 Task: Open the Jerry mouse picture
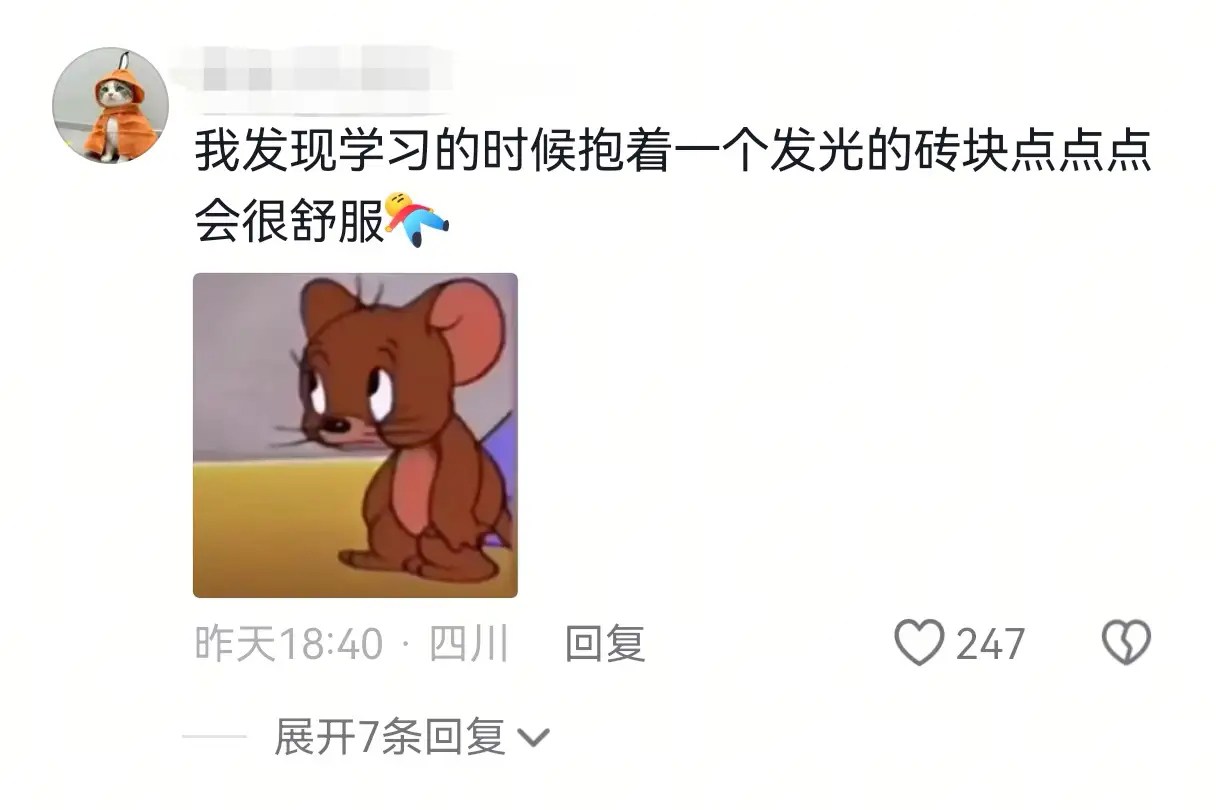tap(355, 435)
